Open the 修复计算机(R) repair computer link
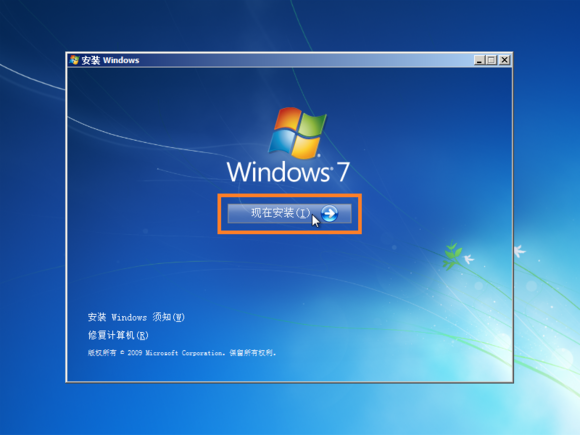Image resolution: width=580 pixels, height=435 pixels. (x=118, y=335)
